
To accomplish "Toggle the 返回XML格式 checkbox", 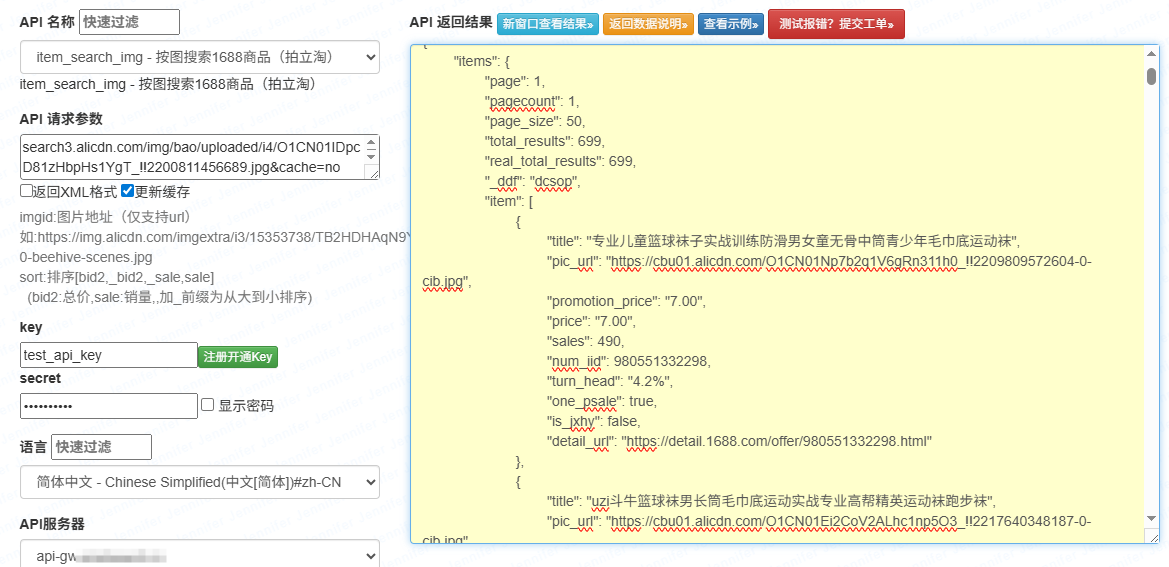I will (27, 191).
